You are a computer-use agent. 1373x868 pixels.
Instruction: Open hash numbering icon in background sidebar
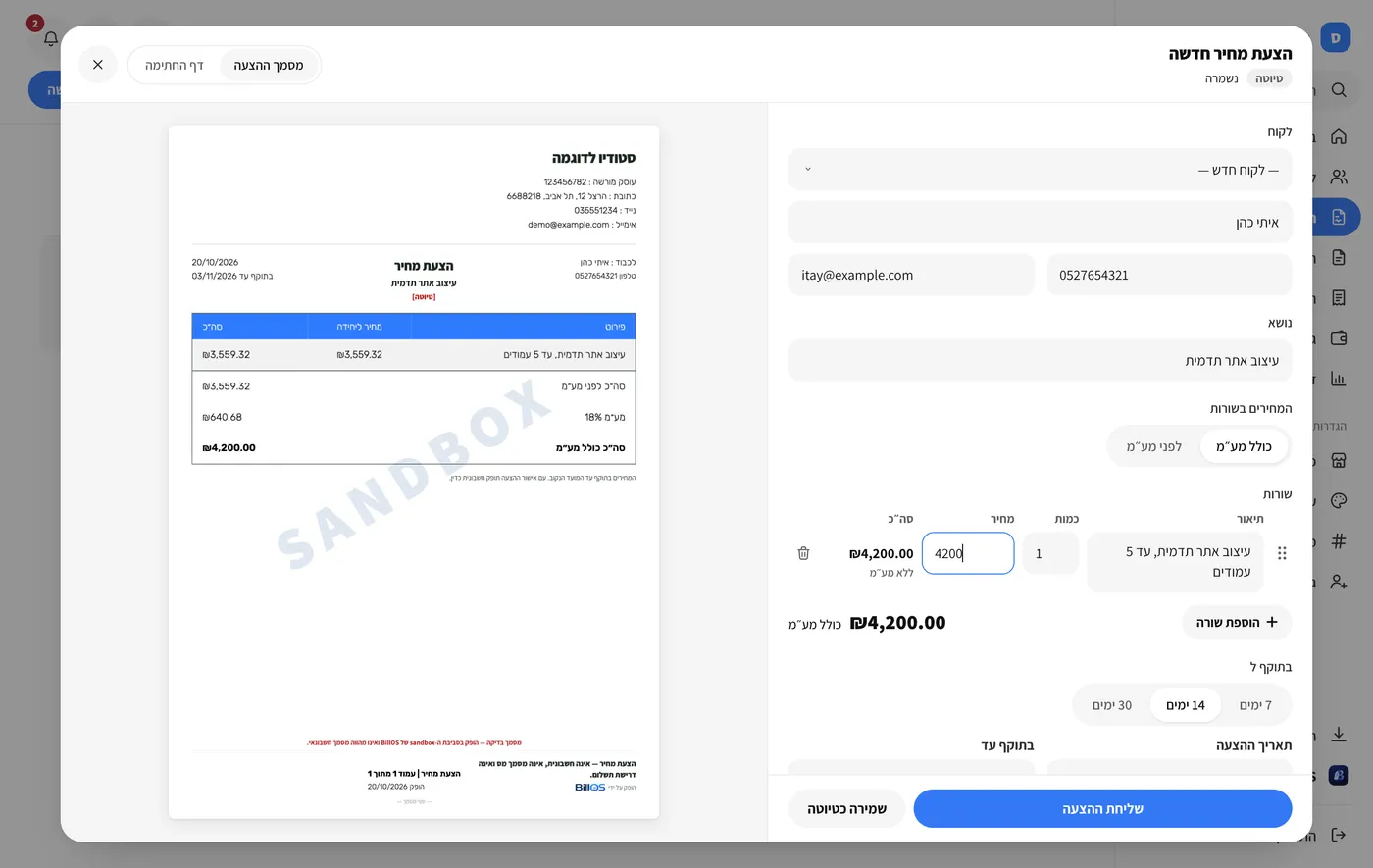(x=1339, y=540)
